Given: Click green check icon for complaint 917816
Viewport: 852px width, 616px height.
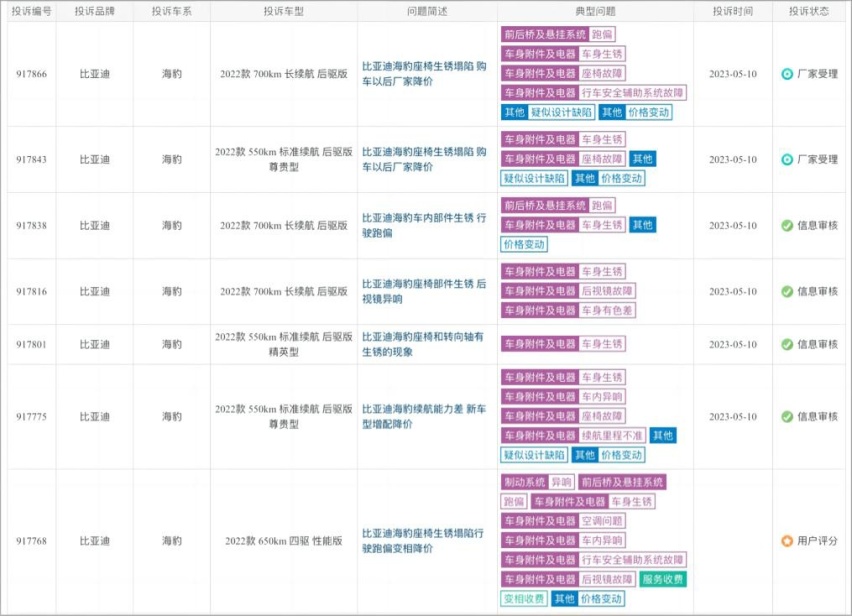Looking at the screenshot, I should 787,291.
